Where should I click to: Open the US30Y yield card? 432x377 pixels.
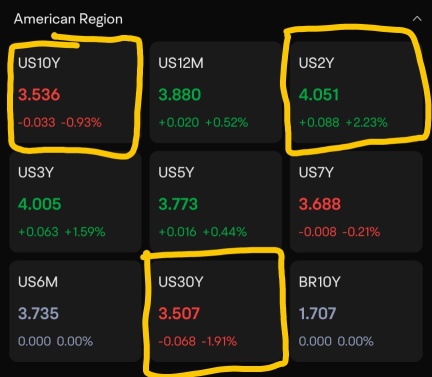[x=216, y=311]
